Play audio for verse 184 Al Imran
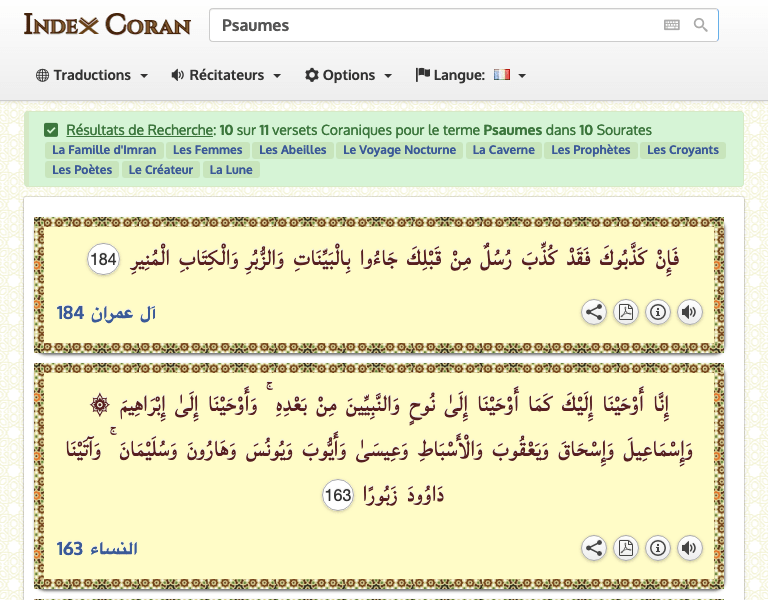 [689, 312]
